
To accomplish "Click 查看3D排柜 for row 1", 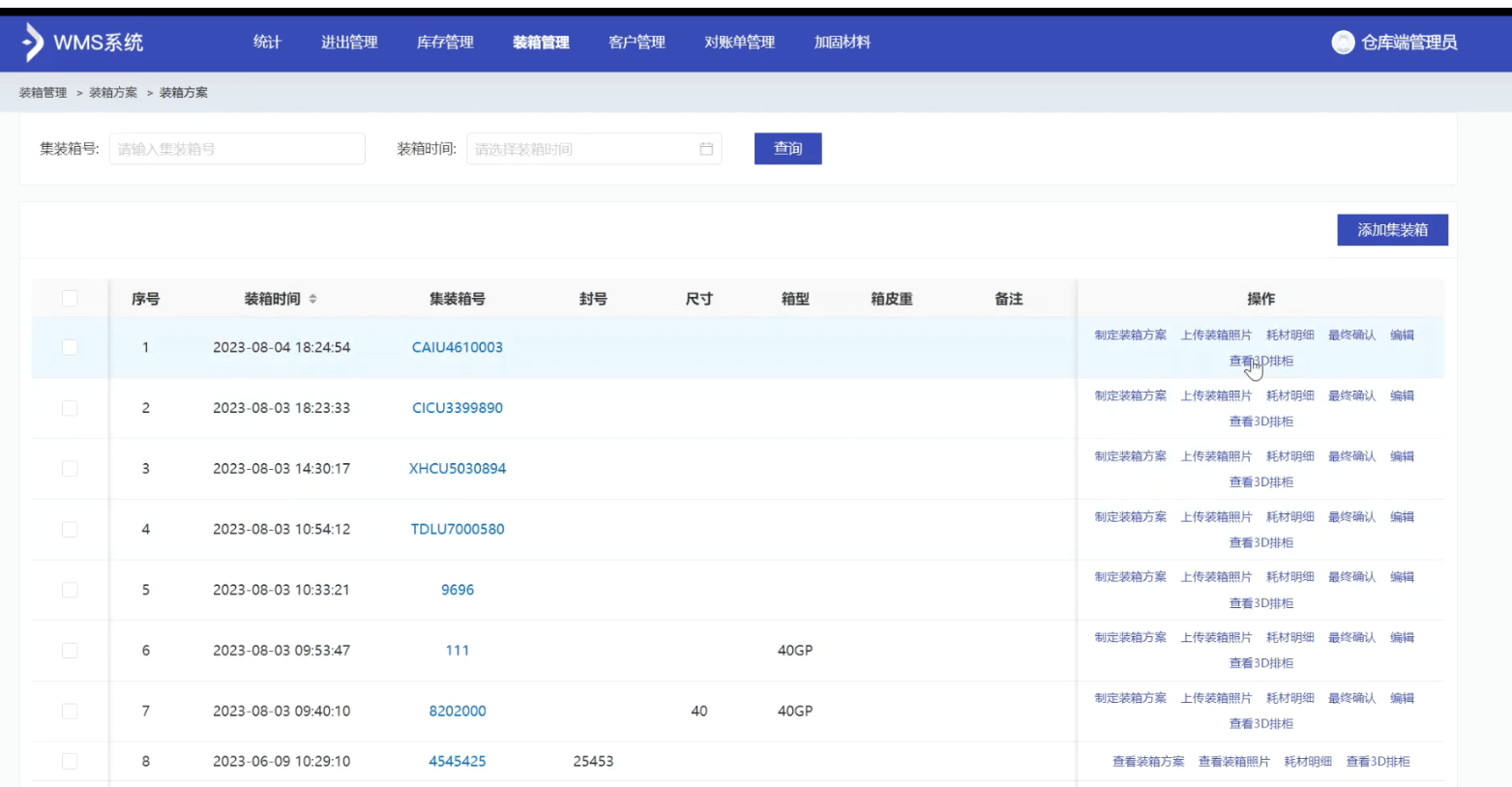I will point(1260,362).
